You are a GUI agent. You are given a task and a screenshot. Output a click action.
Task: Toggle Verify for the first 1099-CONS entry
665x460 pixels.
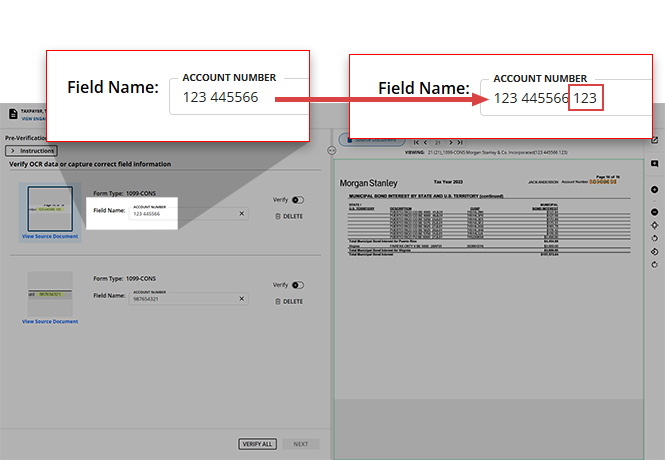click(x=297, y=200)
